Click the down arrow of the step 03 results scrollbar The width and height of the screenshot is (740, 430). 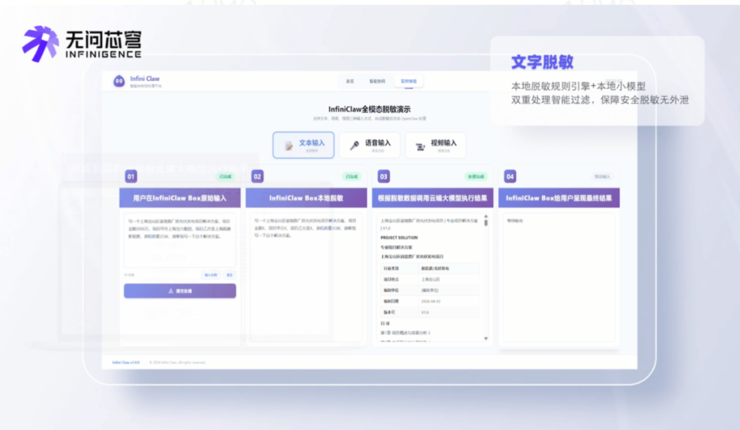tap(487, 339)
